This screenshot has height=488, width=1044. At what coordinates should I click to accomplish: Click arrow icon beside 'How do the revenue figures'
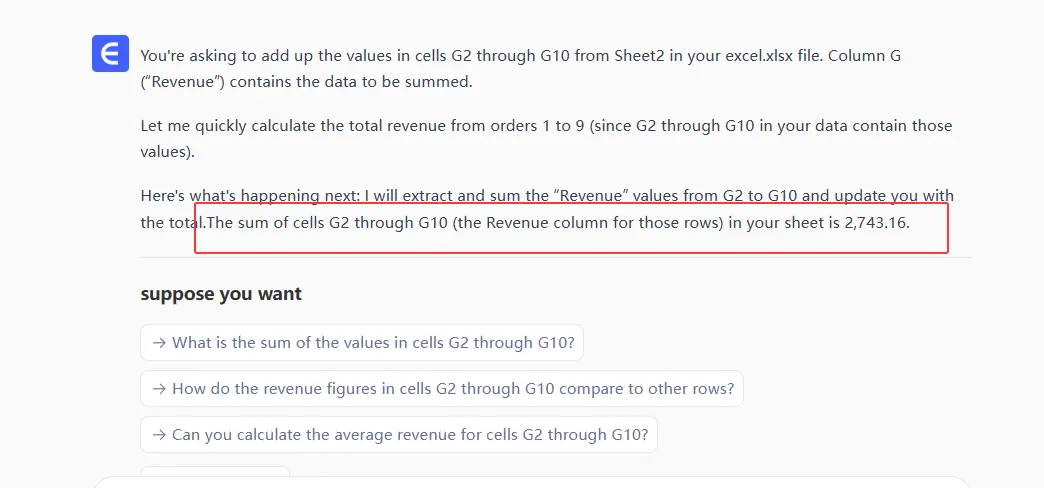[158, 389]
